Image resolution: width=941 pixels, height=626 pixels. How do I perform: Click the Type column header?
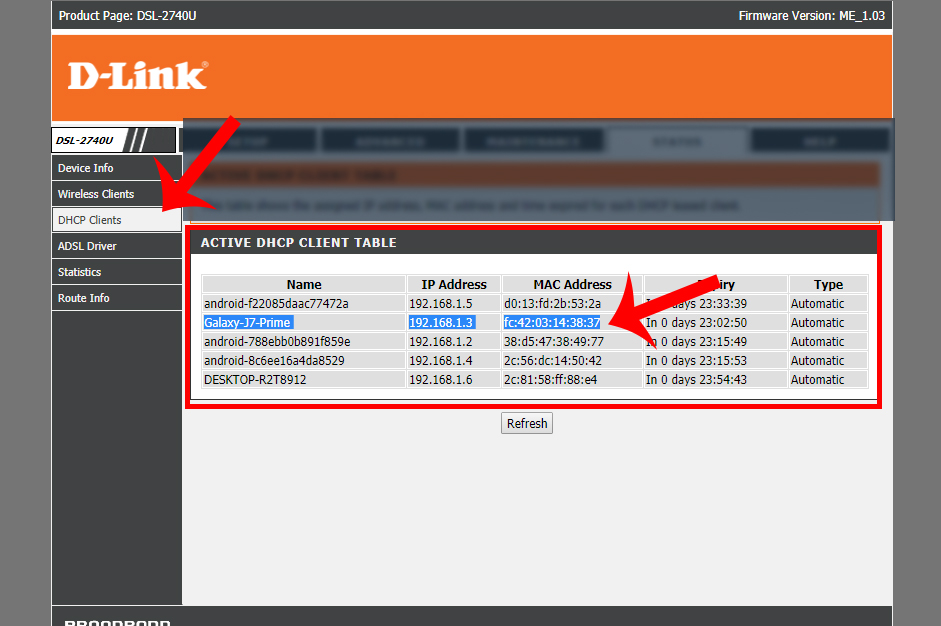pos(828,284)
